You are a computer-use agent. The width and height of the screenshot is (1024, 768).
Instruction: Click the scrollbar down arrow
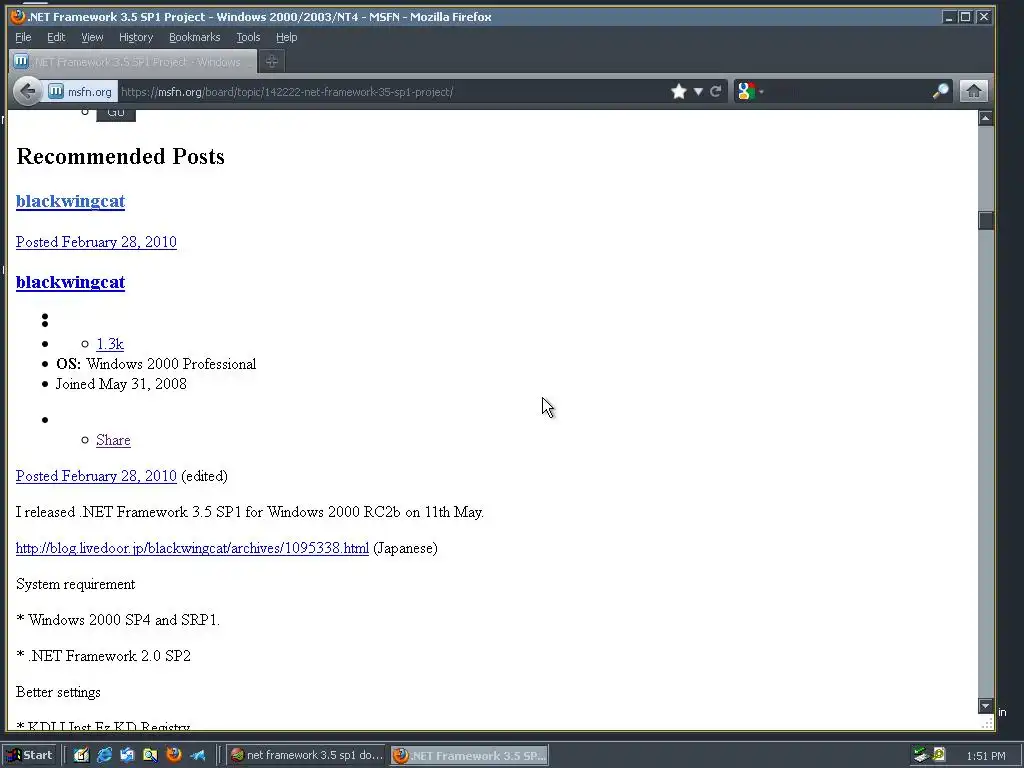[x=986, y=706]
